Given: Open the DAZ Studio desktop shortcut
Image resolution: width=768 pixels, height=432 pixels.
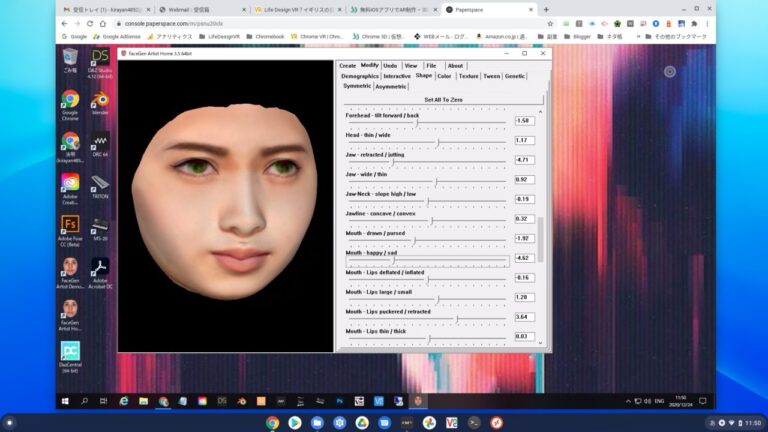Looking at the screenshot, I should coord(100,63).
